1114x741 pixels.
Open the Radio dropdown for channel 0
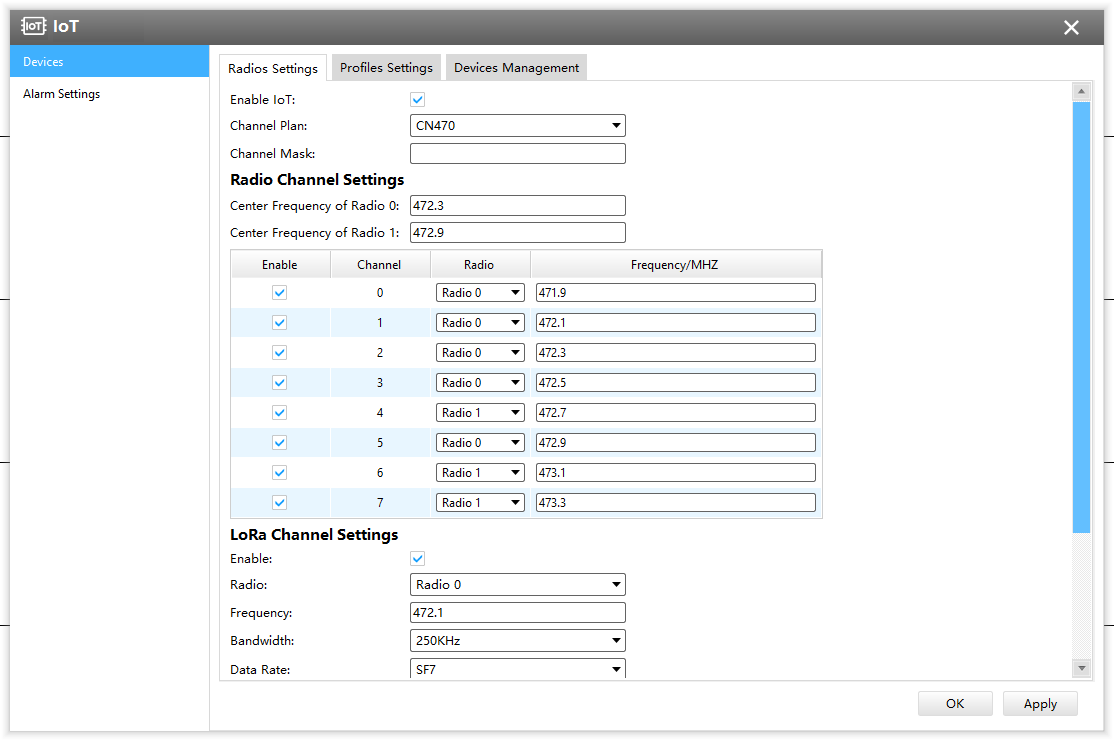(x=480, y=293)
